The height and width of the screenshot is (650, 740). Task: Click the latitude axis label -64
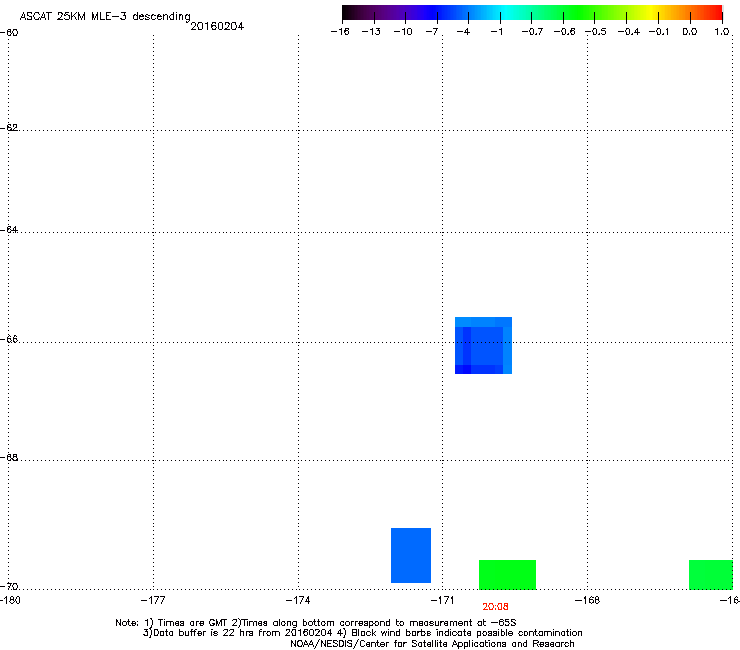9,229
